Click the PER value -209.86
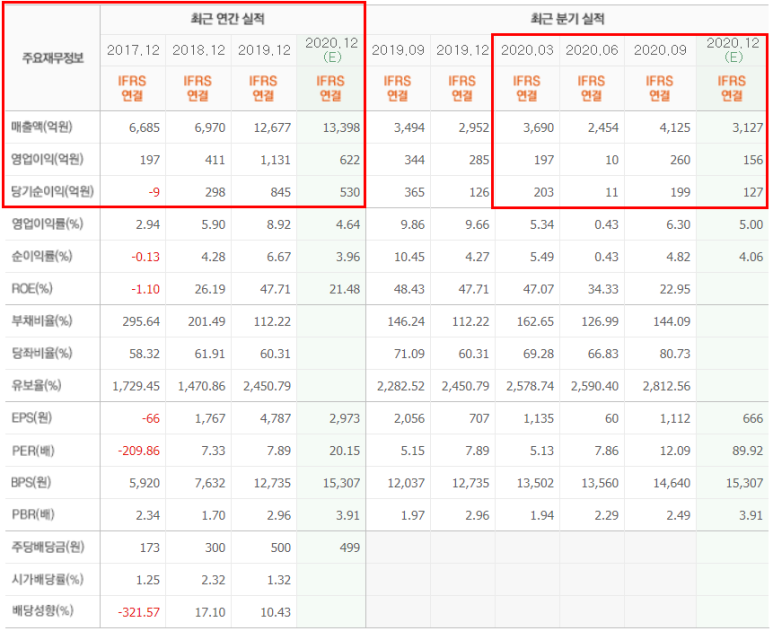 click(139, 451)
